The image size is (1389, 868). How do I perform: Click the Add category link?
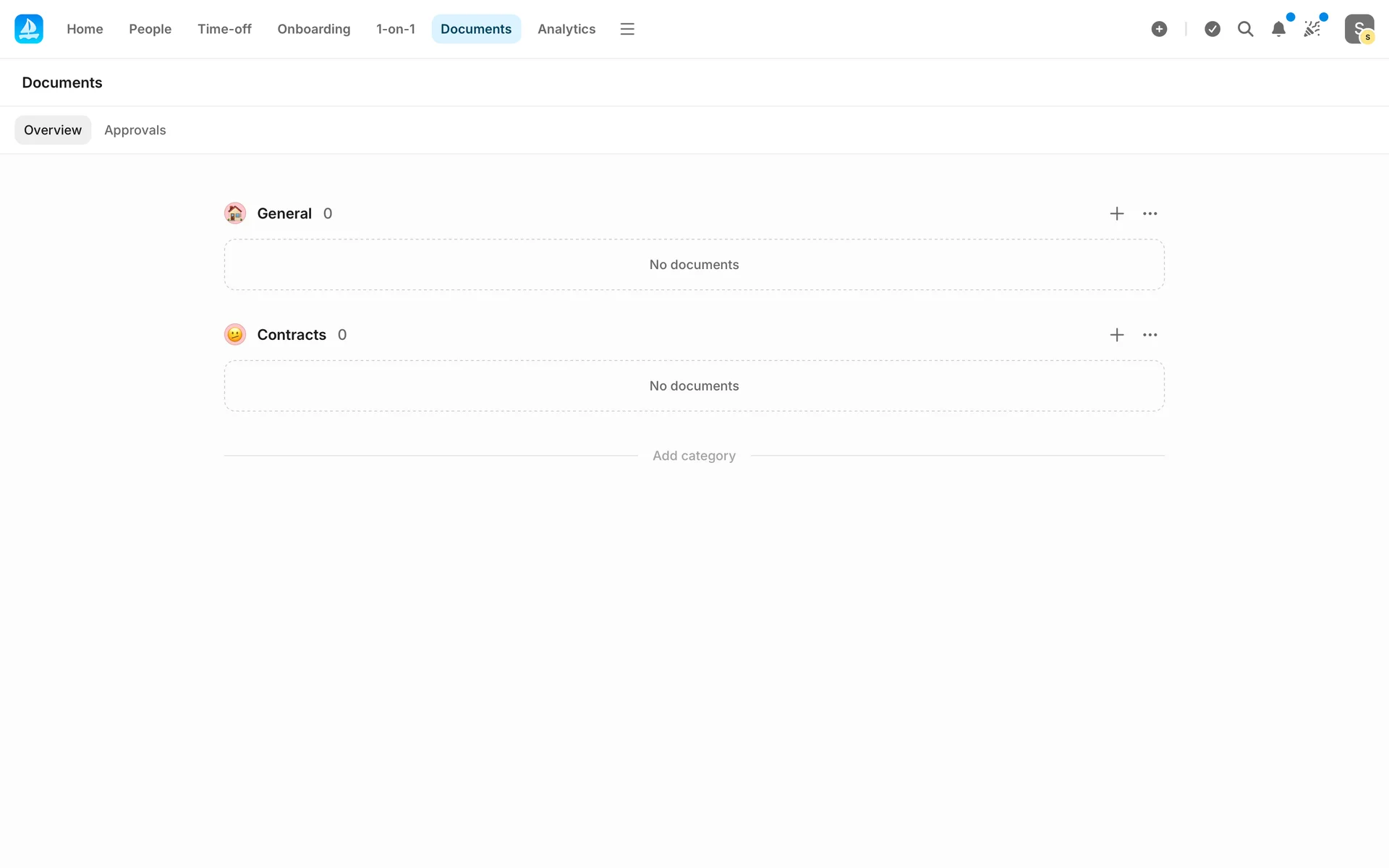(x=694, y=456)
